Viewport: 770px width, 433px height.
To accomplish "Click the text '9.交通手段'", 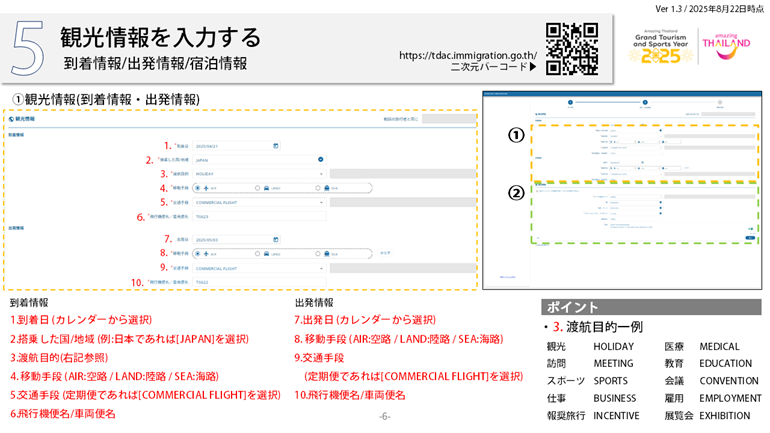I will point(319,357).
